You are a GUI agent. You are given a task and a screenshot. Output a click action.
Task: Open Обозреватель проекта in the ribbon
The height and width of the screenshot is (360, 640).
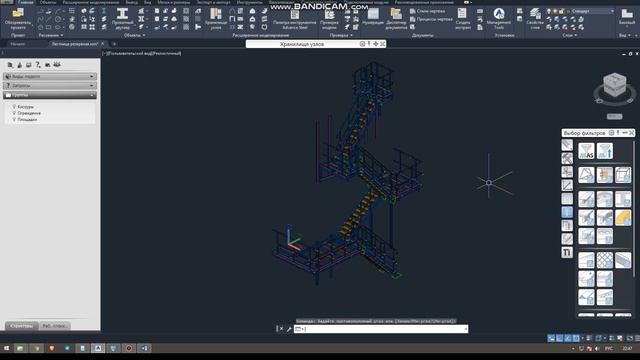[x=18, y=19]
